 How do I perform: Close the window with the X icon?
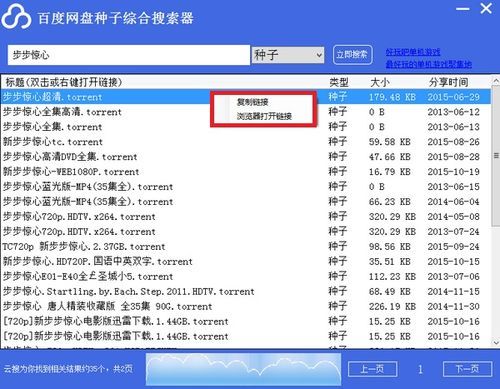click(486, 8)
